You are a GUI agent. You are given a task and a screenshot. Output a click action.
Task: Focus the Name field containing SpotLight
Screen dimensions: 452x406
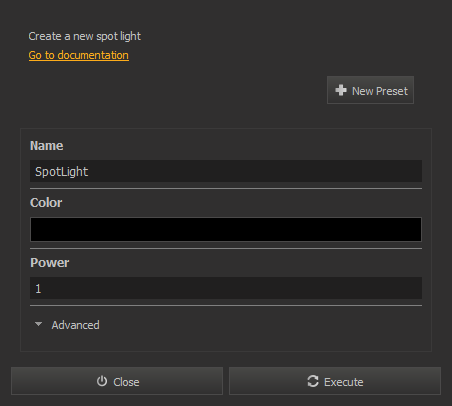[226, 171]
